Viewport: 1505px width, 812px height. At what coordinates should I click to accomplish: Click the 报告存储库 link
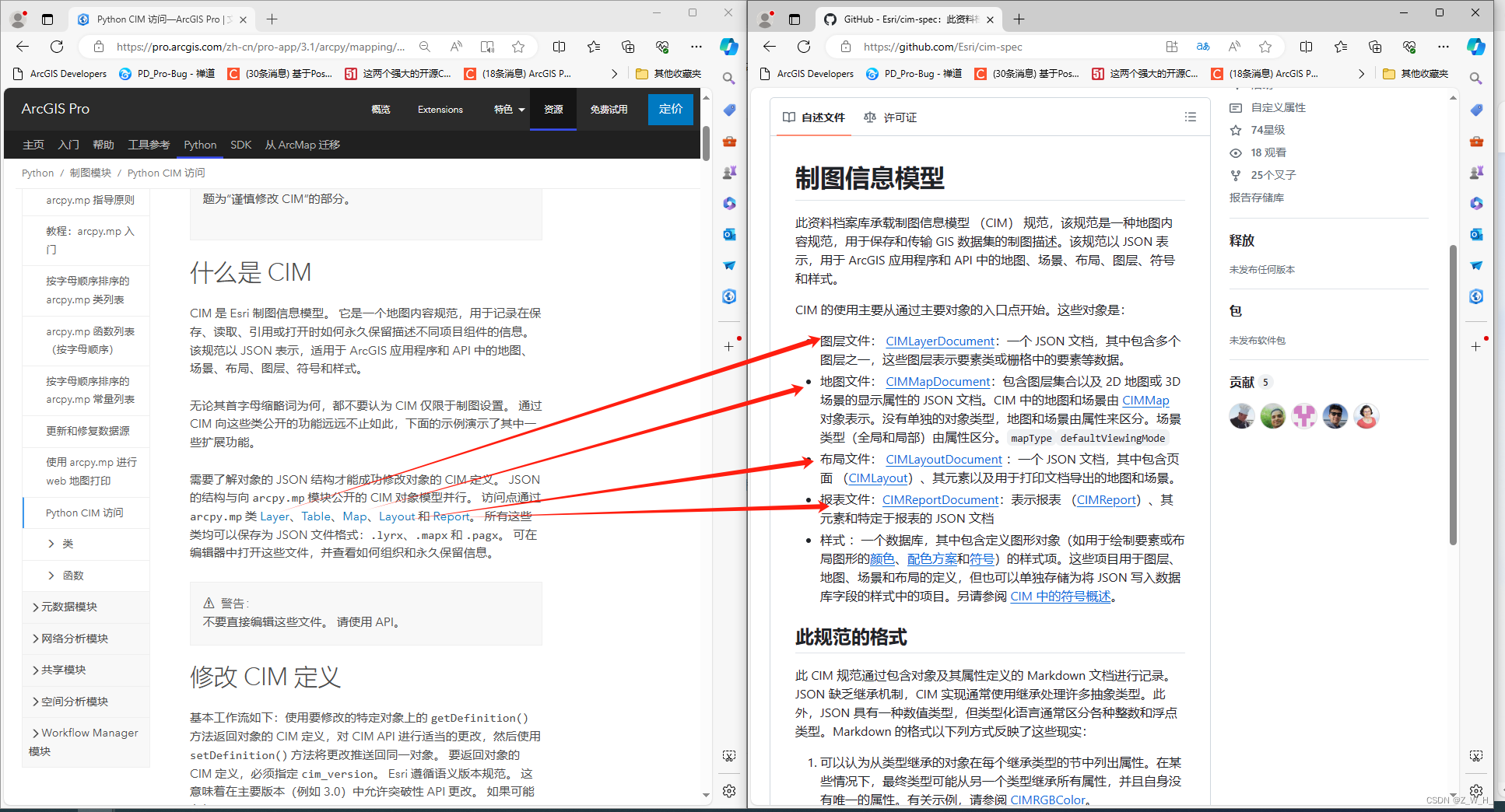[1256, 198]
